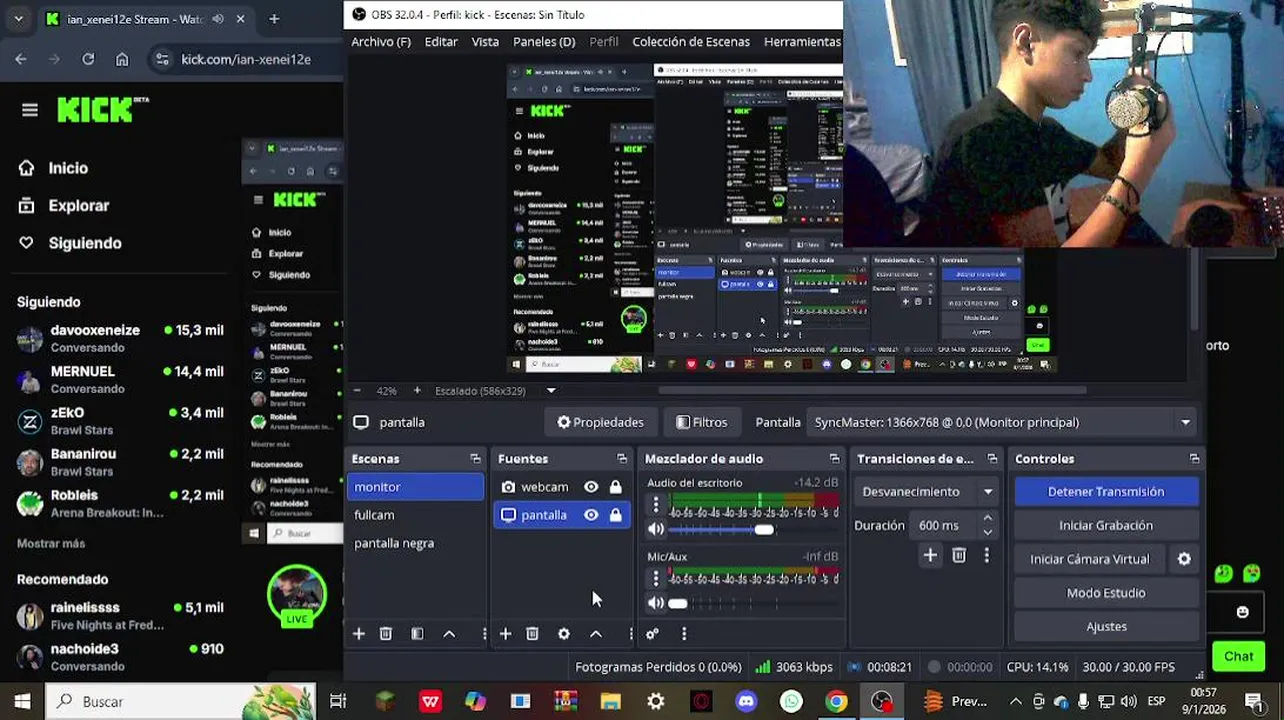Click Iniciar Cámara Virtual button
This screenshot has width=1284, height=720.
1090,559
